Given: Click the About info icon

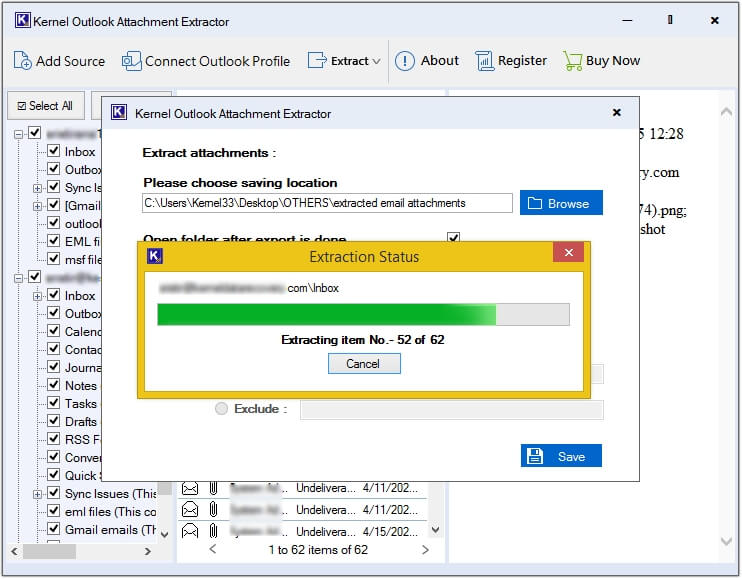Looking at the screenshot, I should [x=405, y=61].
